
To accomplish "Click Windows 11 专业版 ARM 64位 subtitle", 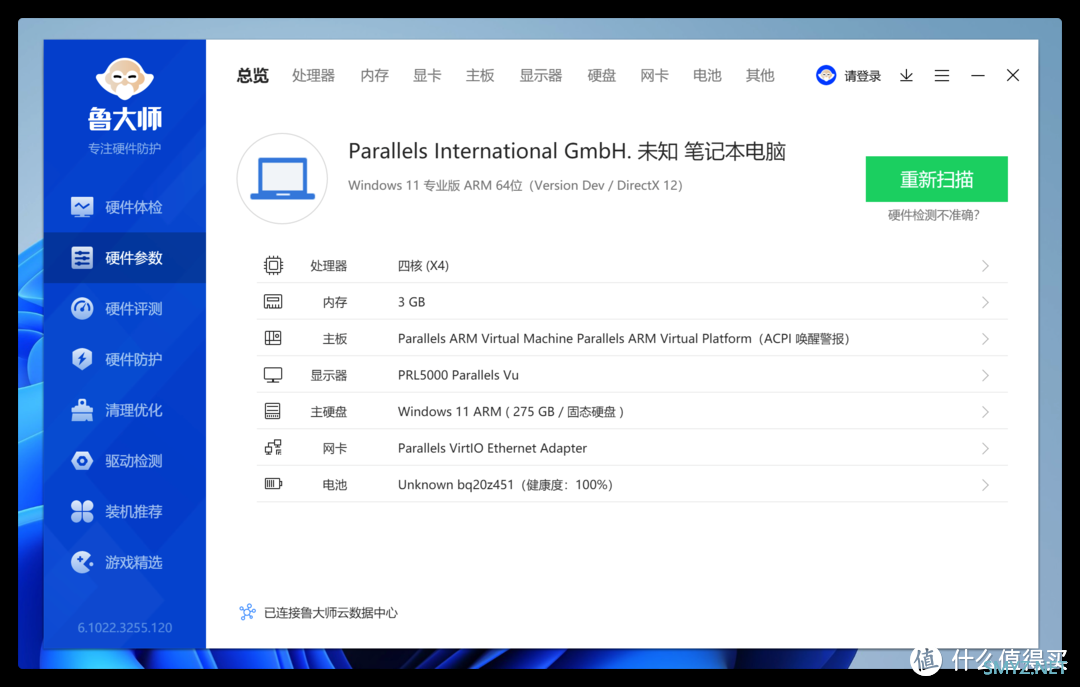I will (515, 185).
